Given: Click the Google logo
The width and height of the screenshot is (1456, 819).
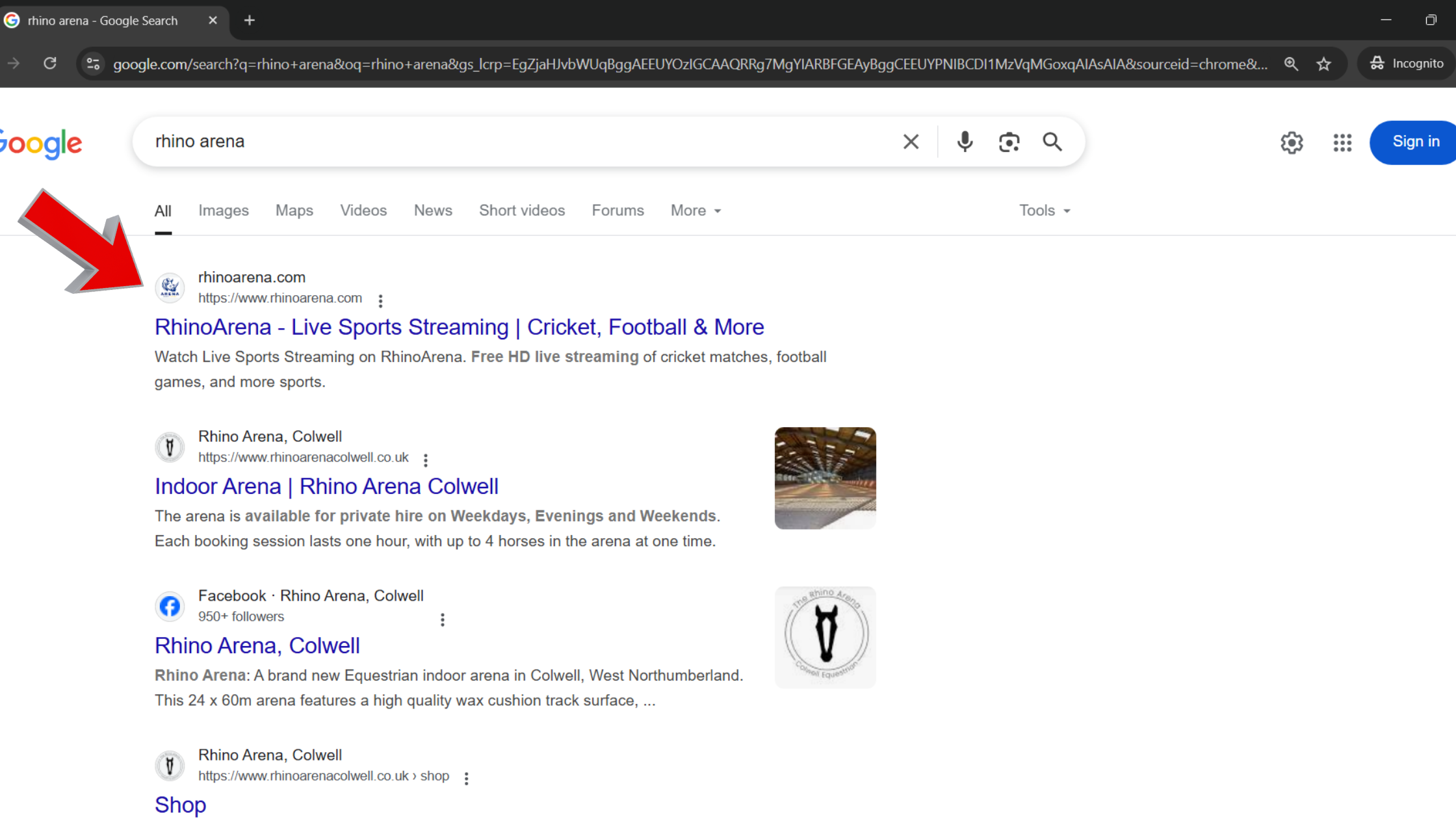Looking at the screenshot, I should pos(40,144).
